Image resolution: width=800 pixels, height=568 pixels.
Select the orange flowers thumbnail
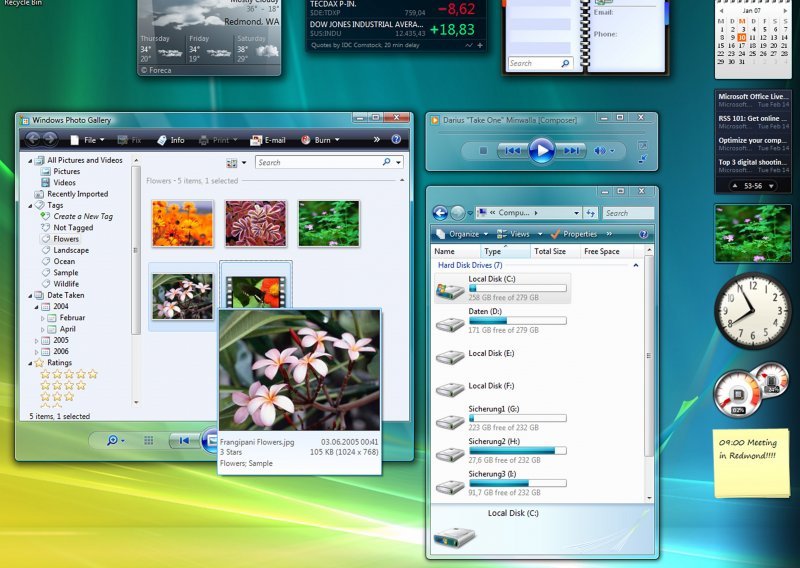click(x=183, y=224)
